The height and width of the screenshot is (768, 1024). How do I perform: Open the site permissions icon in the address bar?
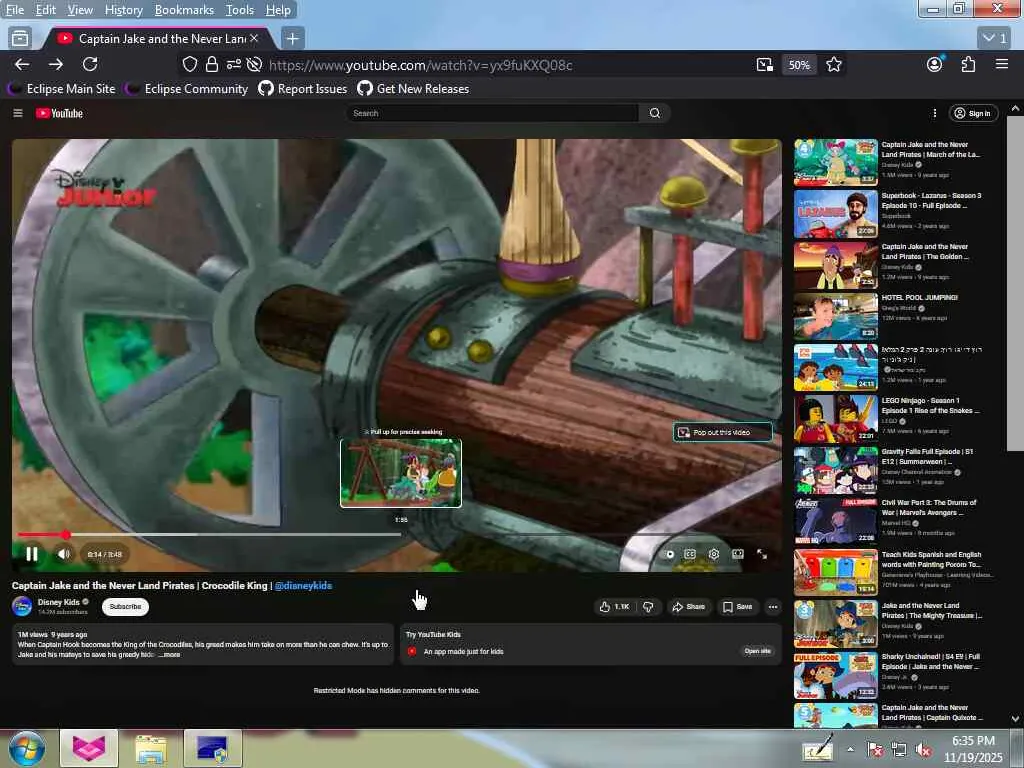(234, 64)
